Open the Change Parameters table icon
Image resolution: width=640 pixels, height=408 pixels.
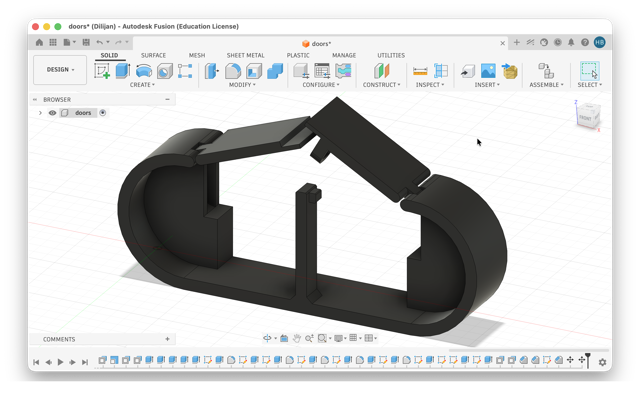(322, 71)
